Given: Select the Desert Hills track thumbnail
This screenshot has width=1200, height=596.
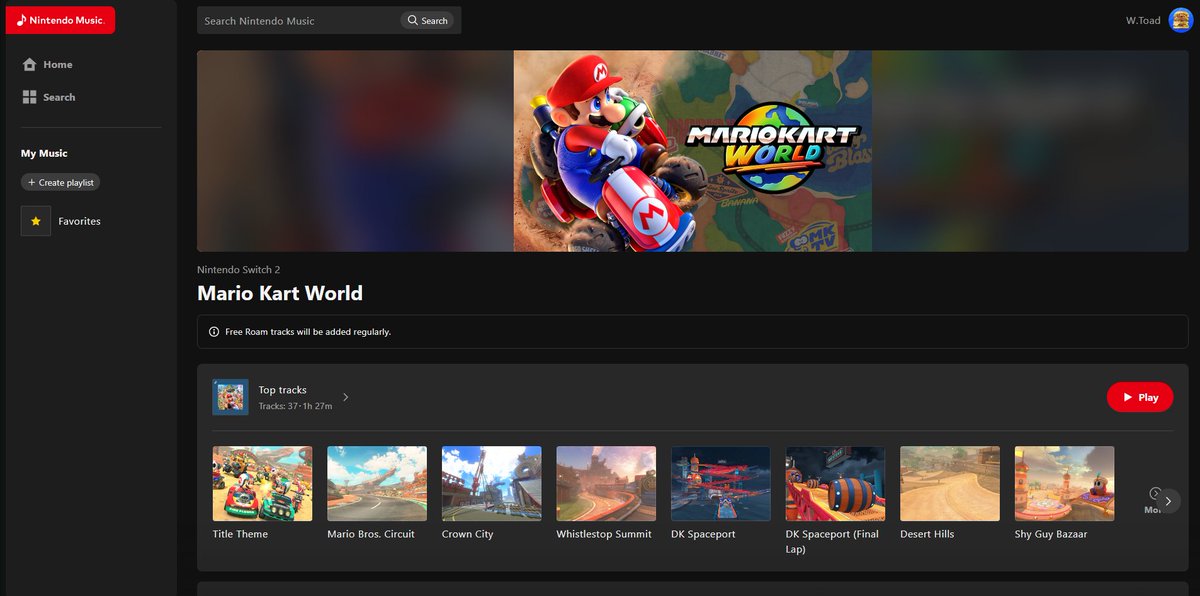Looking at the screenshot, I should [950, 483].
